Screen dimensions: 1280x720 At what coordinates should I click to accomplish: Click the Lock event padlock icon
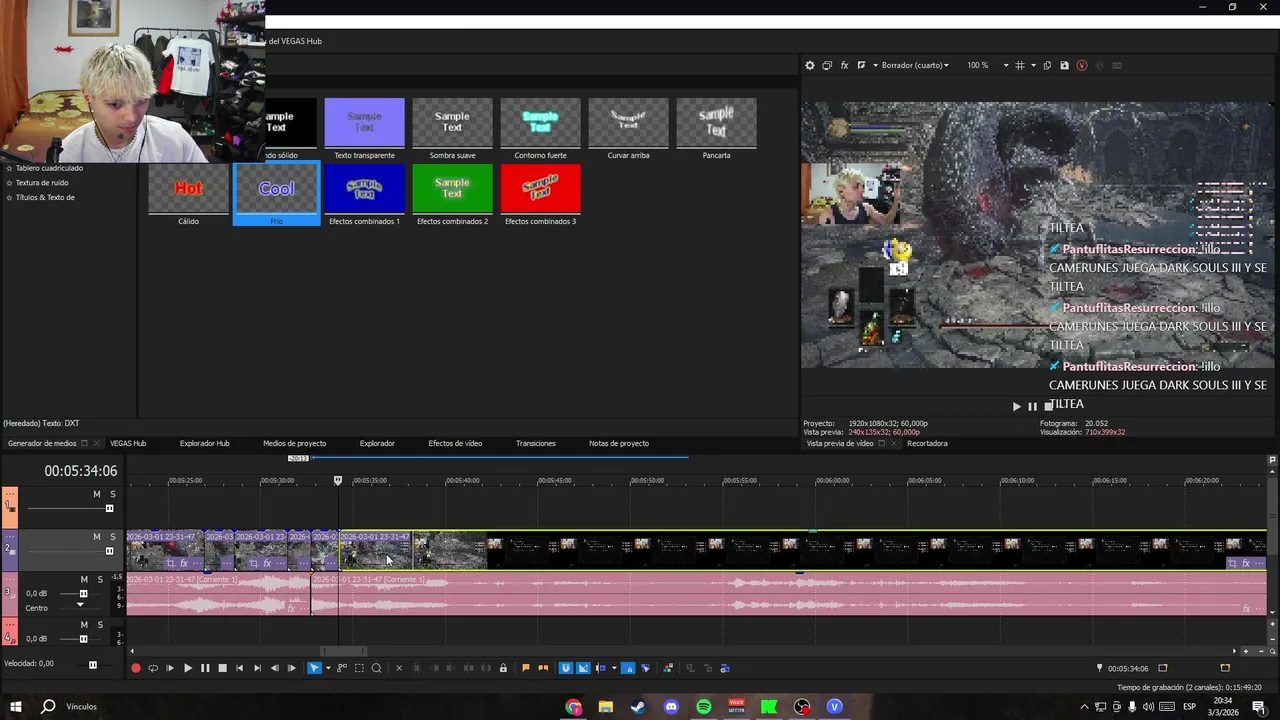[503, 668]
